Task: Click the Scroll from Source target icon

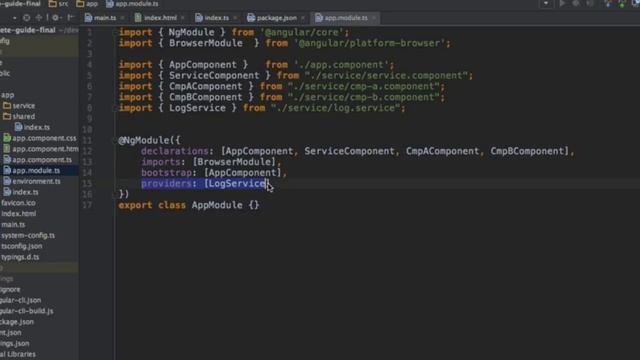Action: click(x=27, y=18)
